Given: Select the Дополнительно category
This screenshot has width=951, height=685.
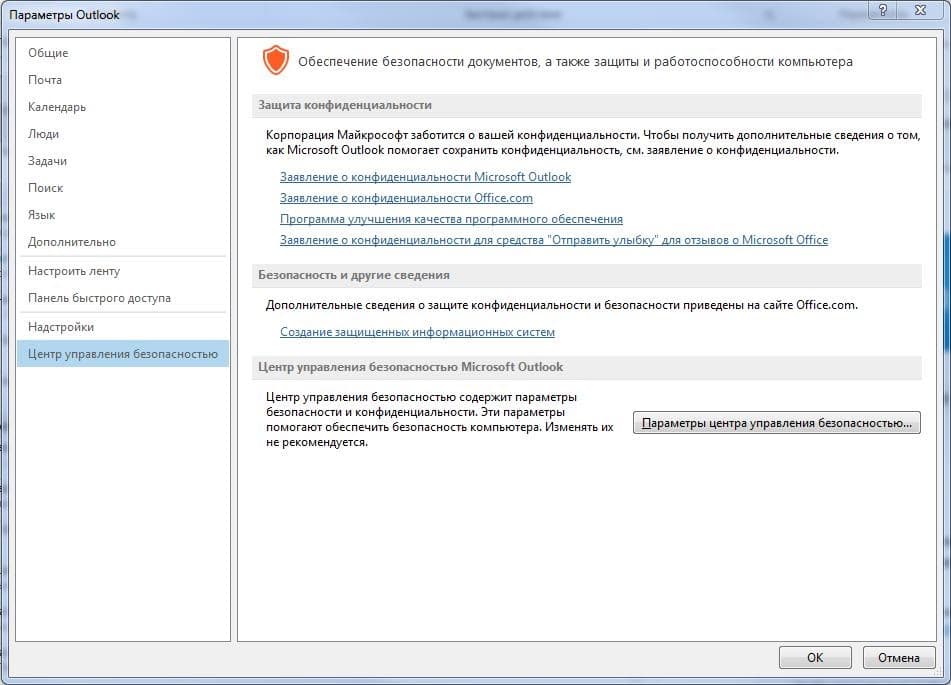Looking at the screenshot, I should tap(123, 241).
